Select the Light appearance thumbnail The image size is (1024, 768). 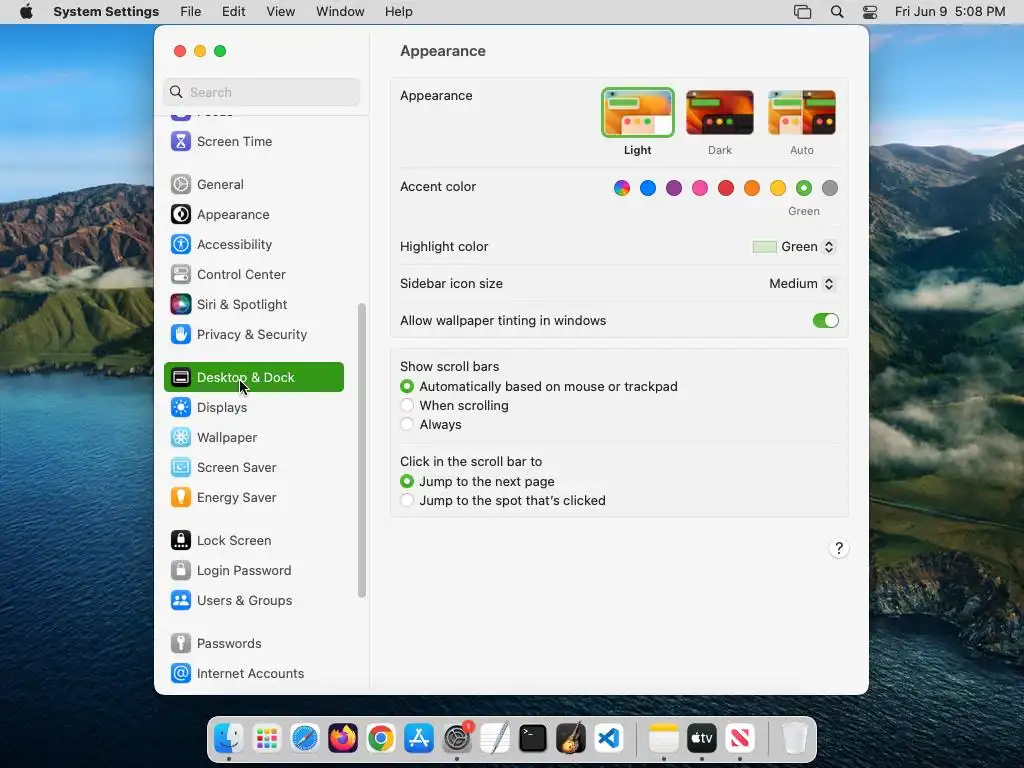coord(638,113)
